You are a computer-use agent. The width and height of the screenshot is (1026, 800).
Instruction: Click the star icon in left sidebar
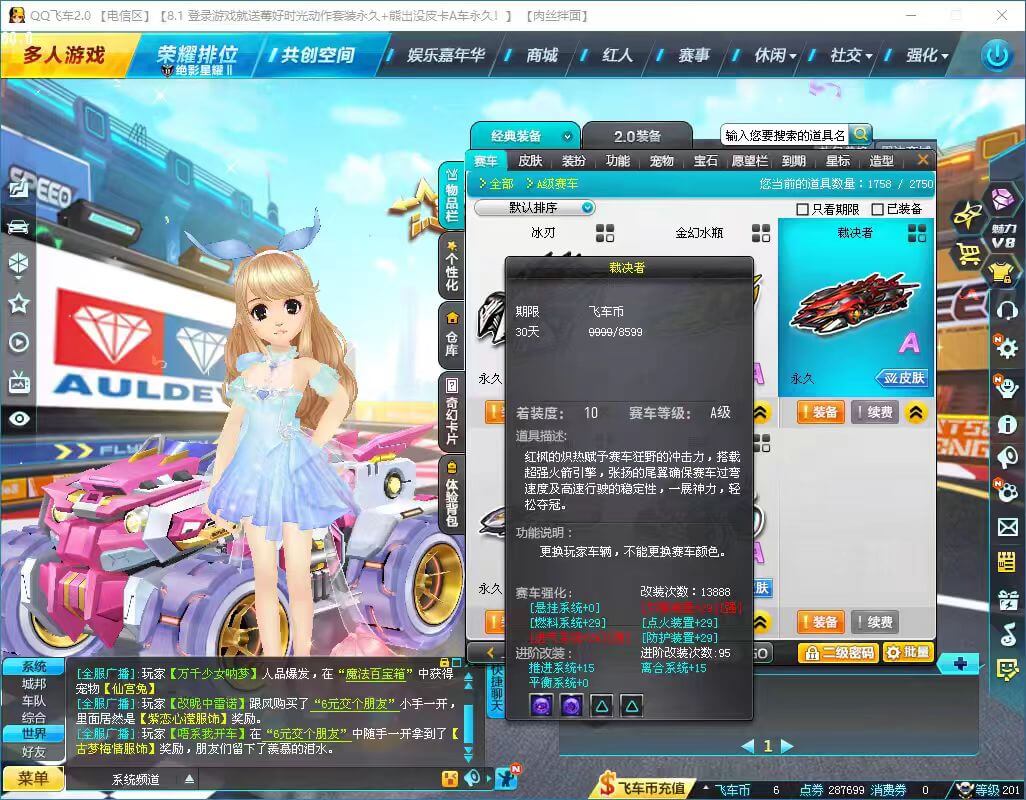point(18,304)
